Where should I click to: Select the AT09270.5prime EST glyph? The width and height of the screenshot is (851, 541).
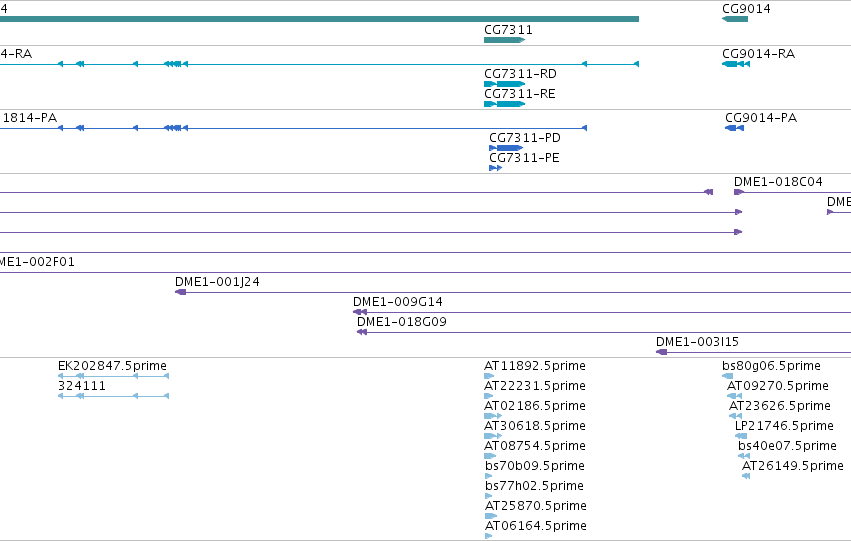(734, 396)
